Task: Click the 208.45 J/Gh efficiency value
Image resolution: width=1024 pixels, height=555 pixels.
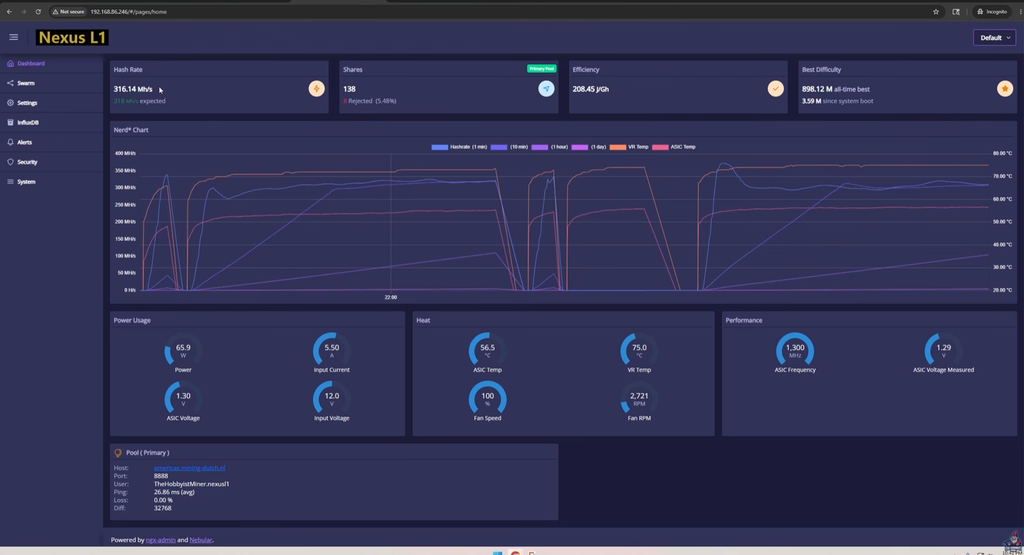Action: (590, 89)
